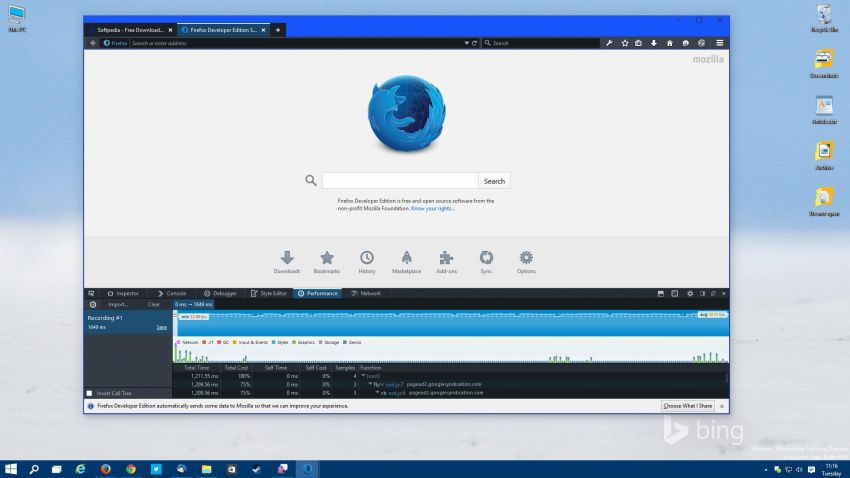Click the start page search input field

(x=399, y=181)
